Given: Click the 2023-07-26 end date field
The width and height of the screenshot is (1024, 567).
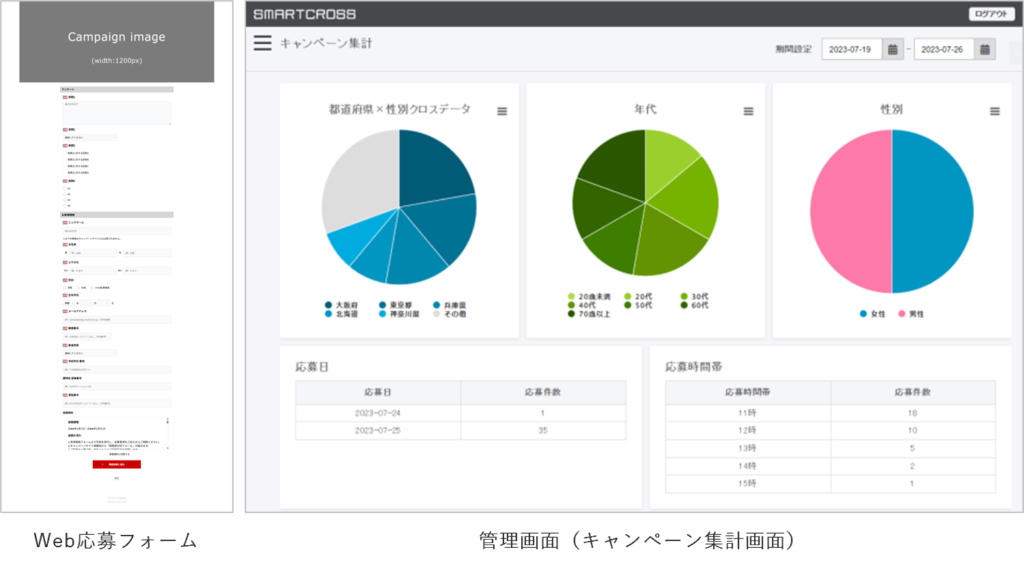Looking at the screenshot, I should [x=944, y=49].
